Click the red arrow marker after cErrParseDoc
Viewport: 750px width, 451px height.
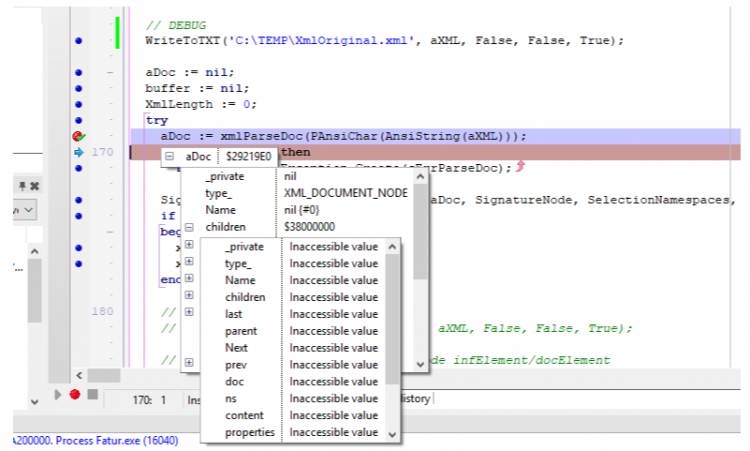tap(520, 166)
